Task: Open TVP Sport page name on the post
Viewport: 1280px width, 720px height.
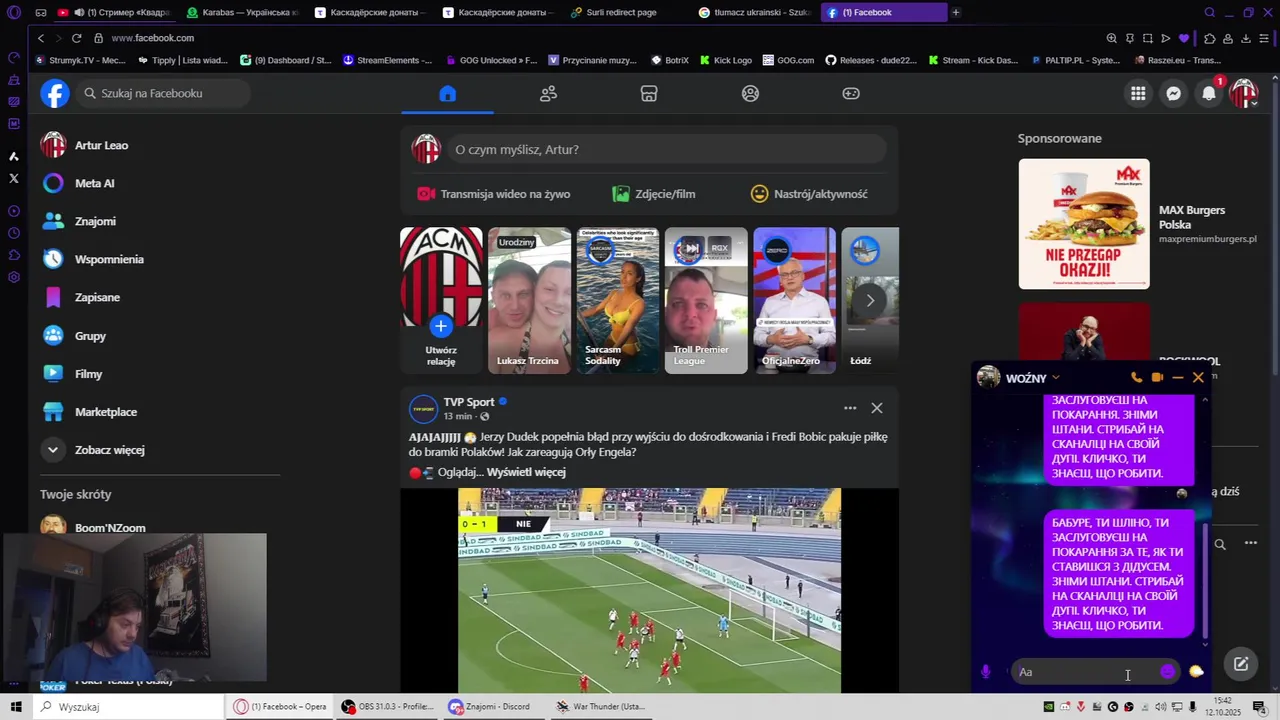Action: point(469,402)
